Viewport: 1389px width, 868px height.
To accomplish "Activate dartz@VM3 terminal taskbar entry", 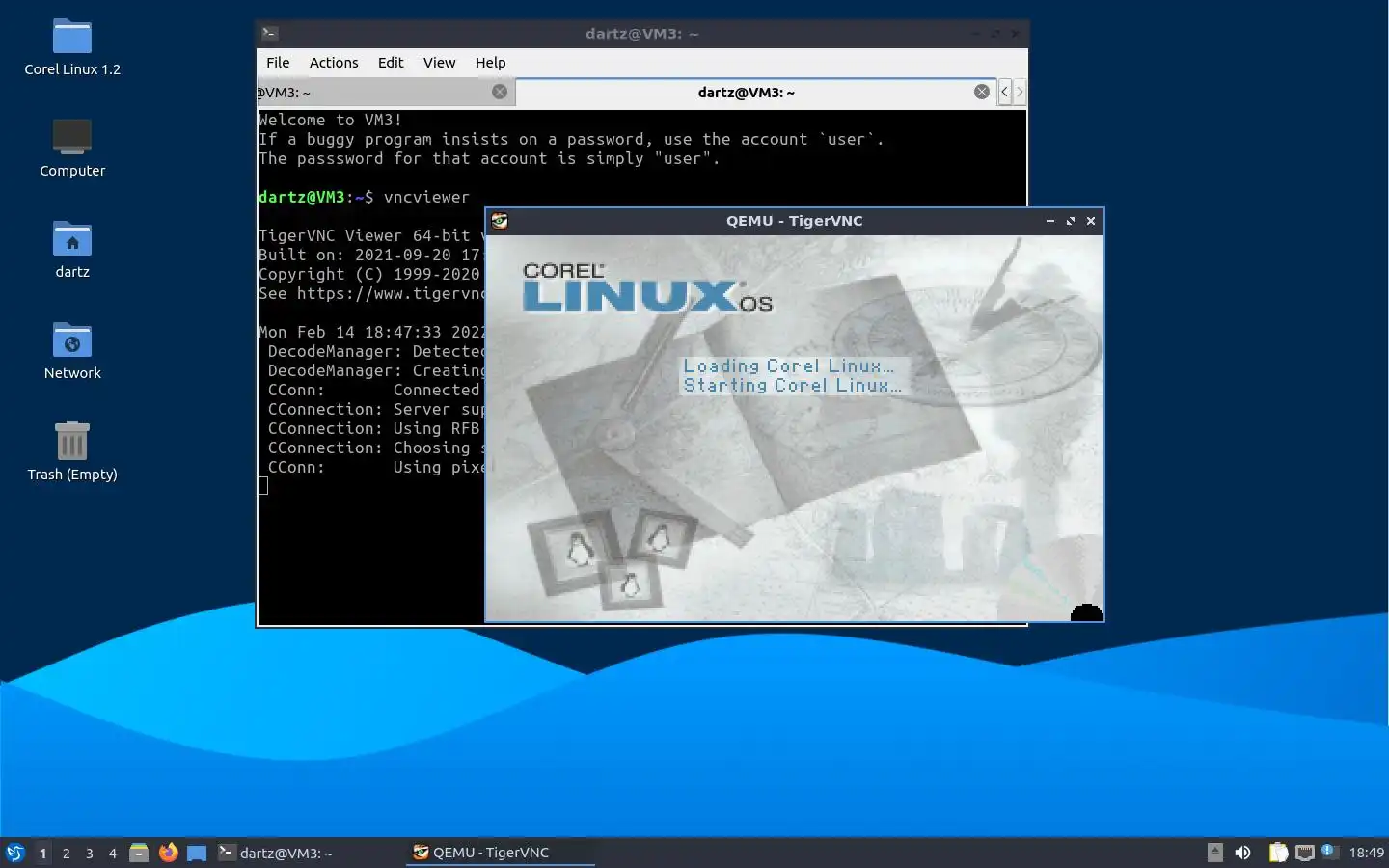I will click(309, 853).
